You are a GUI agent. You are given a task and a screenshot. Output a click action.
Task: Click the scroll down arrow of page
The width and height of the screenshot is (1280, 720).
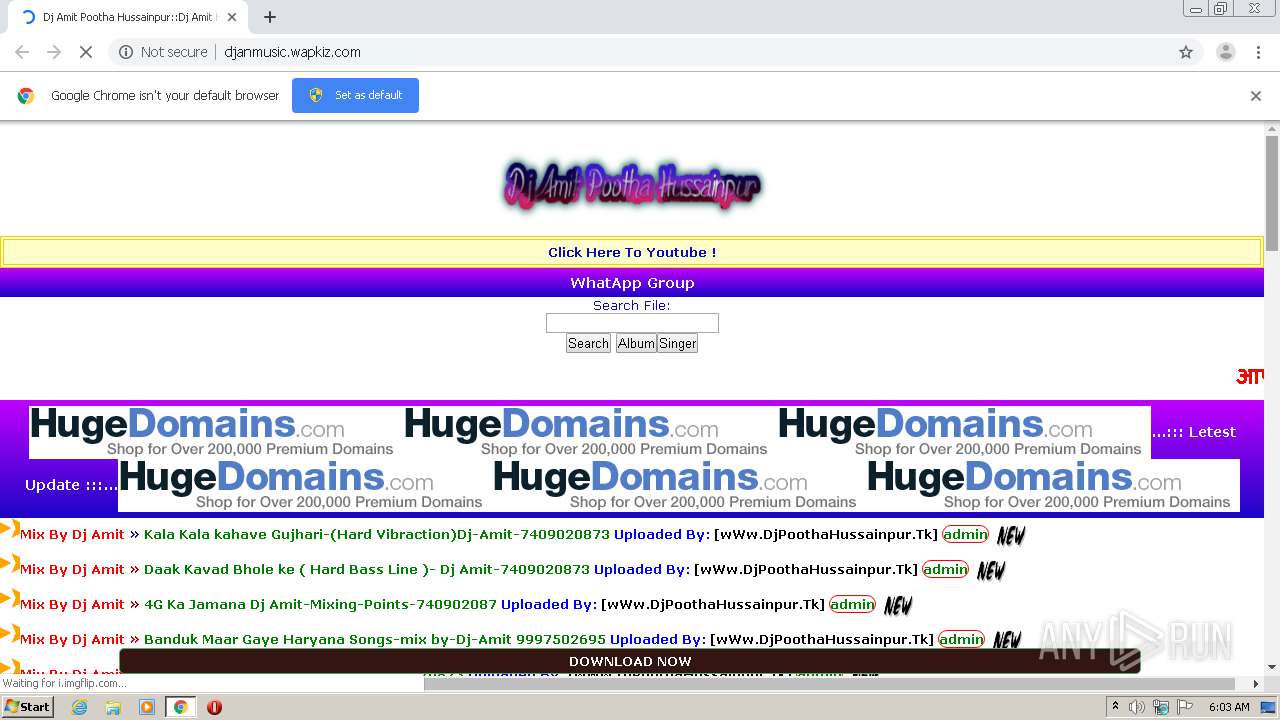click(x=1272, y=667)
